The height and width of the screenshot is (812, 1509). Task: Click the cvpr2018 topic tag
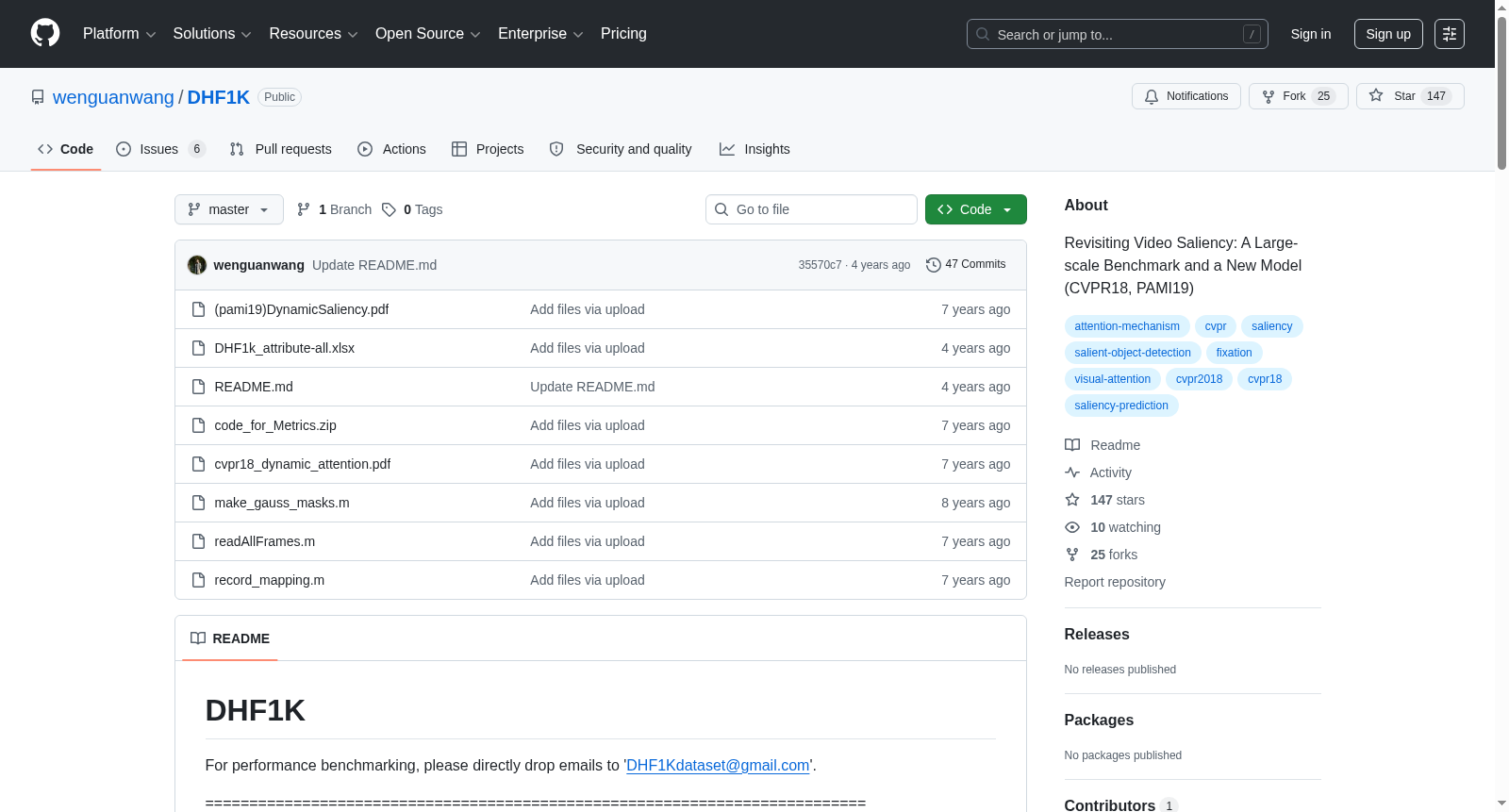tap(1199, 379)
